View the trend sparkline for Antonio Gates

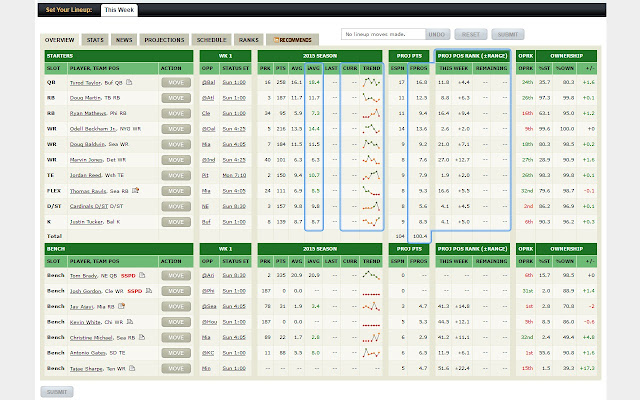(x=371, y=353)
